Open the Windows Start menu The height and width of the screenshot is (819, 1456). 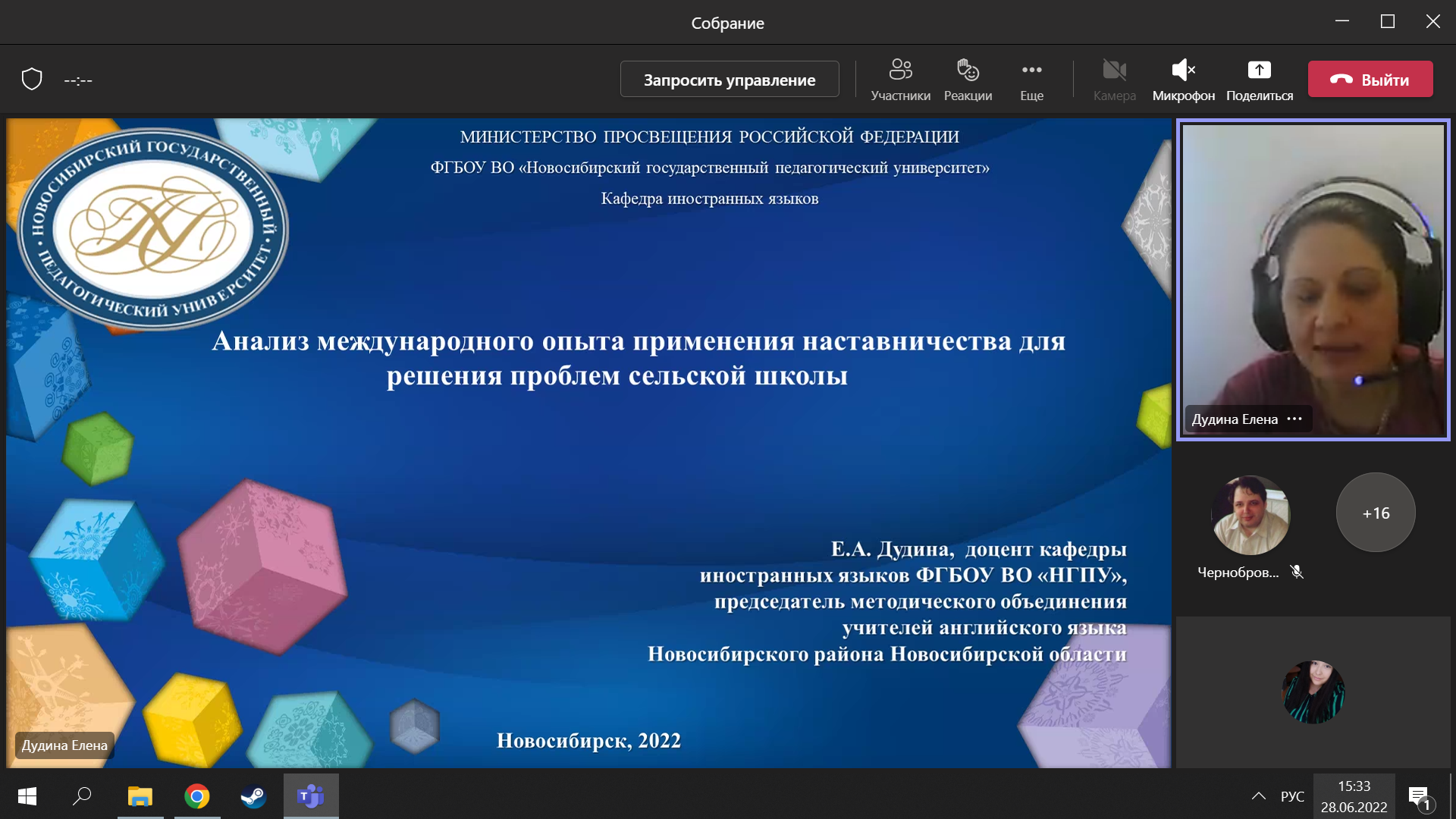coord(27,796)
